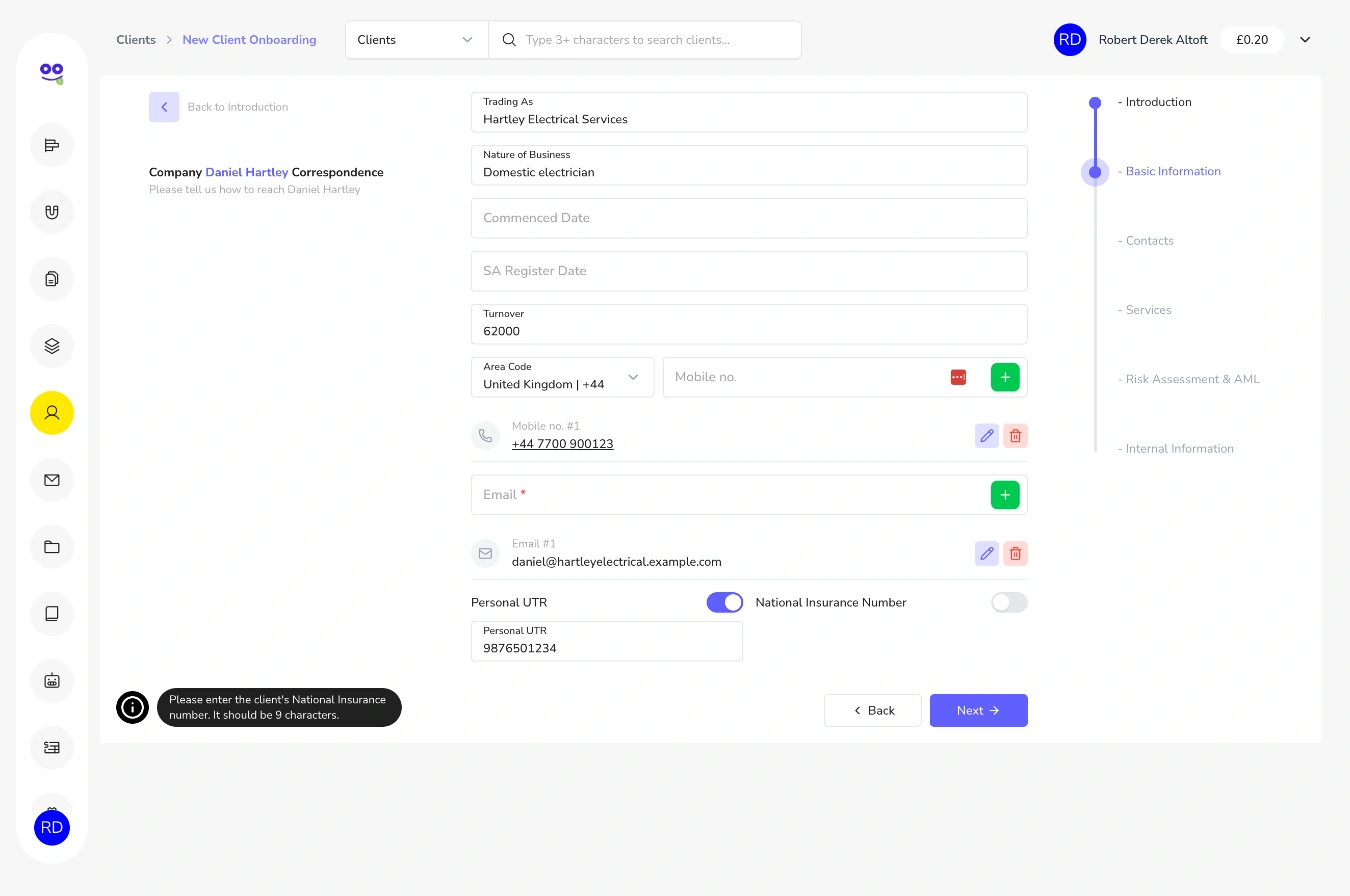
Task: Click the green plus to add mobile number
Action: 1005,377
